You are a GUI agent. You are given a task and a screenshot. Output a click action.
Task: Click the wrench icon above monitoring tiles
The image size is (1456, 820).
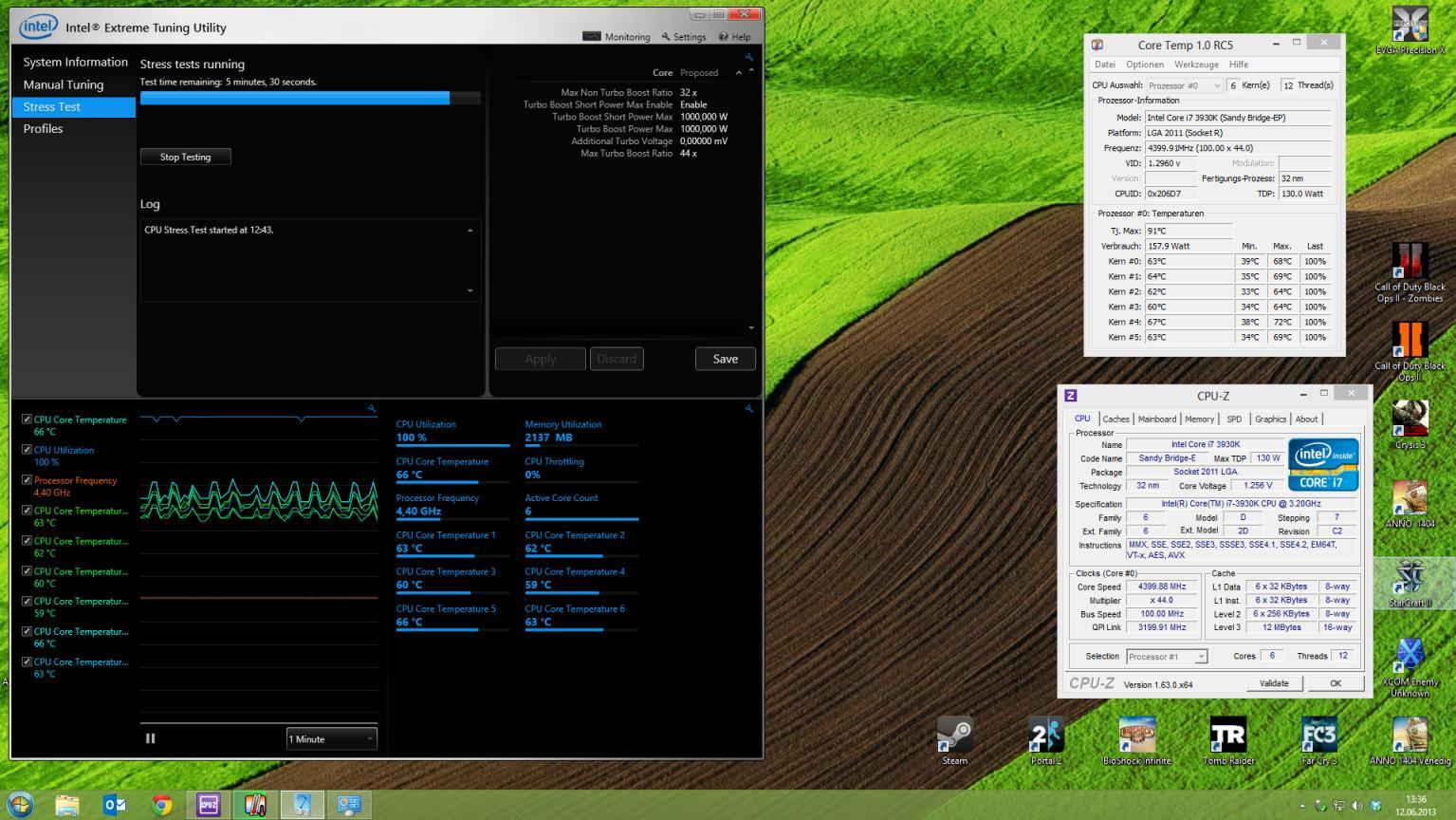point(749,409)
